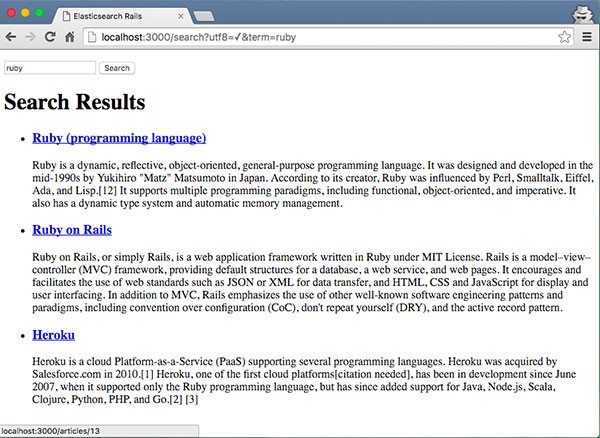Click the search term field containing ruby
This screenshot has width=600, height=438.
pos(50,68)
